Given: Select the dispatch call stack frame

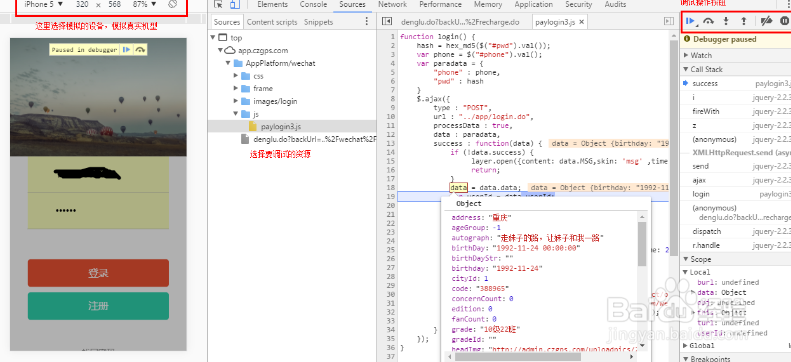Looking at the screenshot, I should point(736,231).
